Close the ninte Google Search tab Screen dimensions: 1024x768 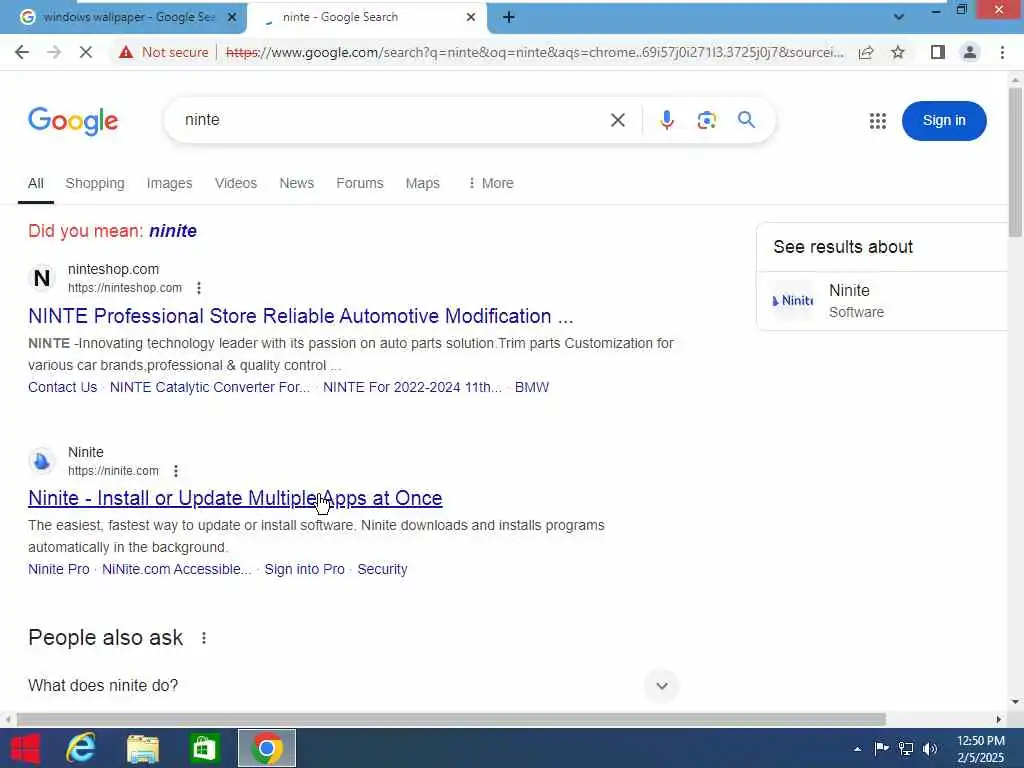pyautogui.click(x=471, y=17)
